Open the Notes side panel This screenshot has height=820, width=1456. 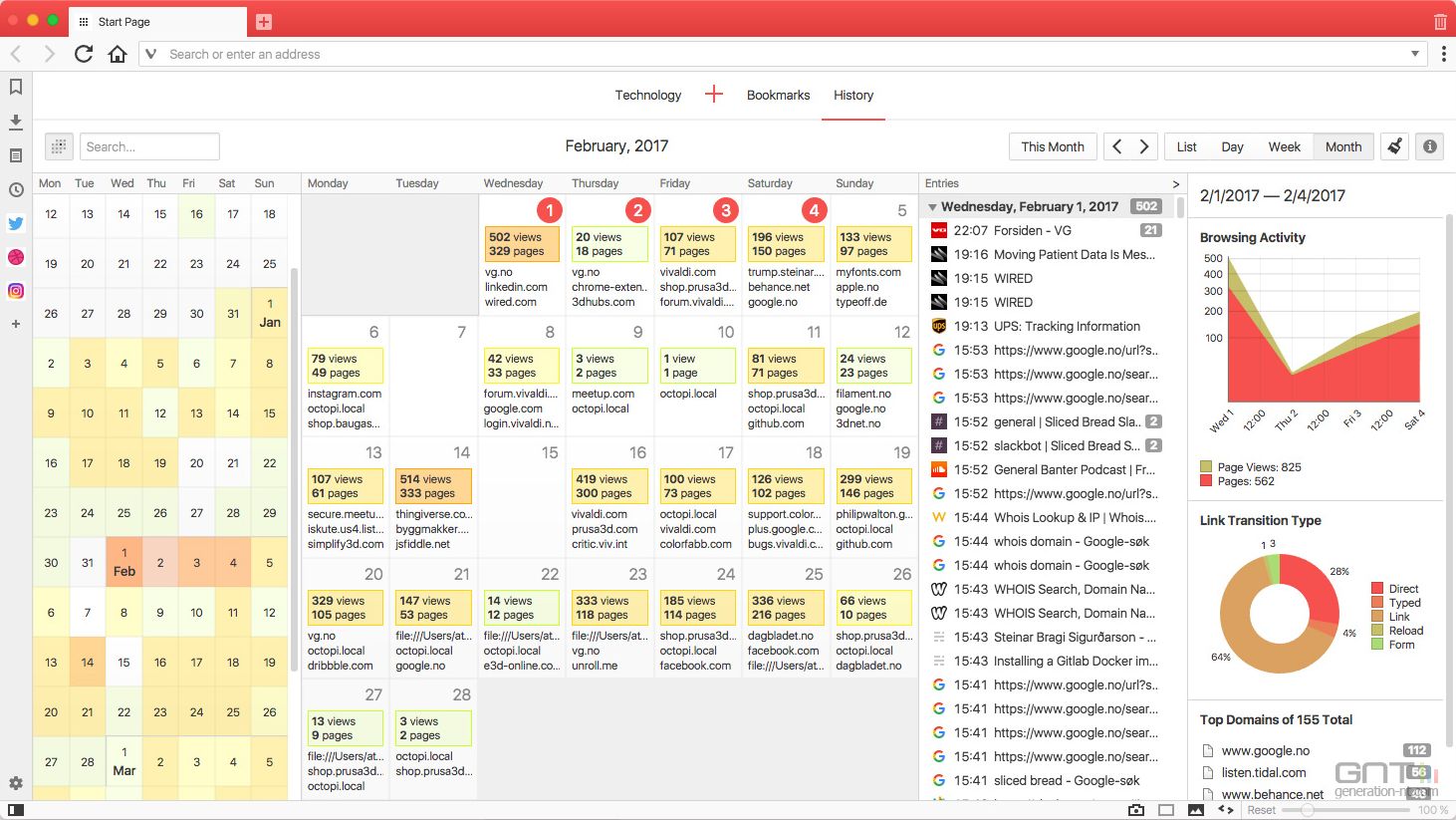pos(16,155)
